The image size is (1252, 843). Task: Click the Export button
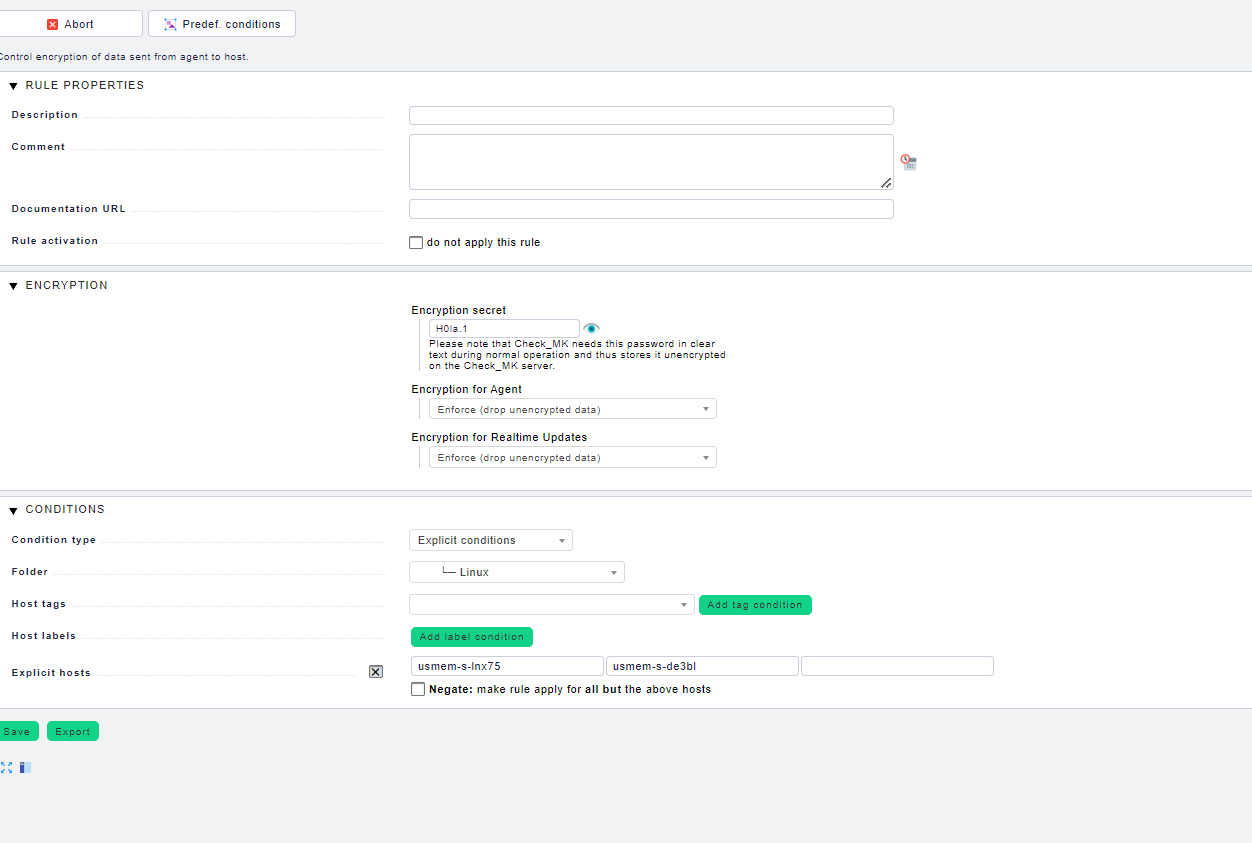(73, 731)
